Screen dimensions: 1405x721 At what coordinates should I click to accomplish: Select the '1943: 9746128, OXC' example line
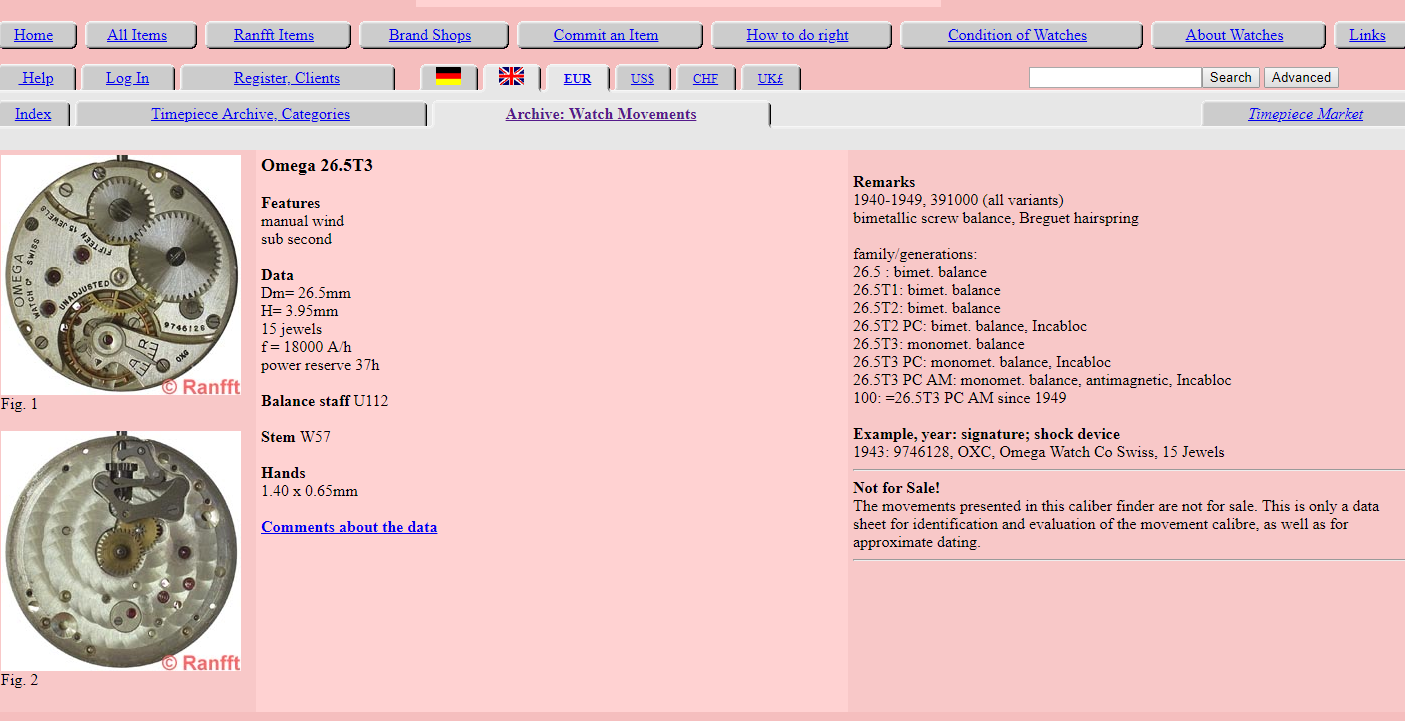1038,452
